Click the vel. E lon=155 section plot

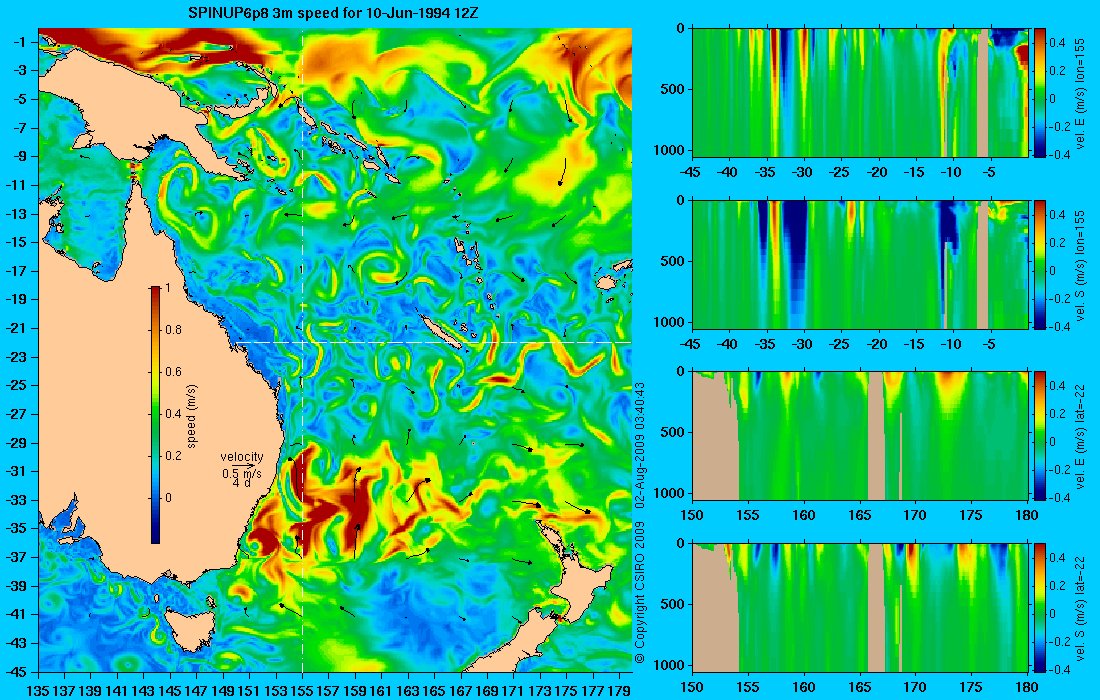[x=860, y=93]
